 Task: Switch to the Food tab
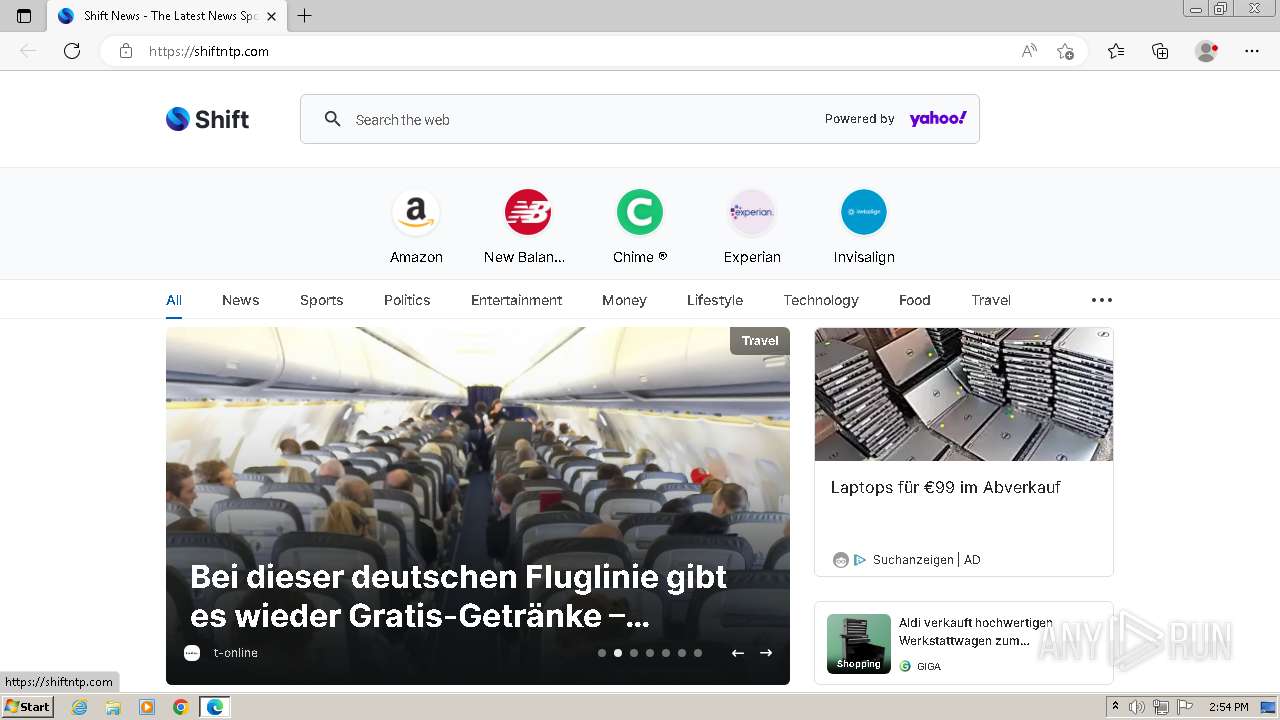point(914,300)
